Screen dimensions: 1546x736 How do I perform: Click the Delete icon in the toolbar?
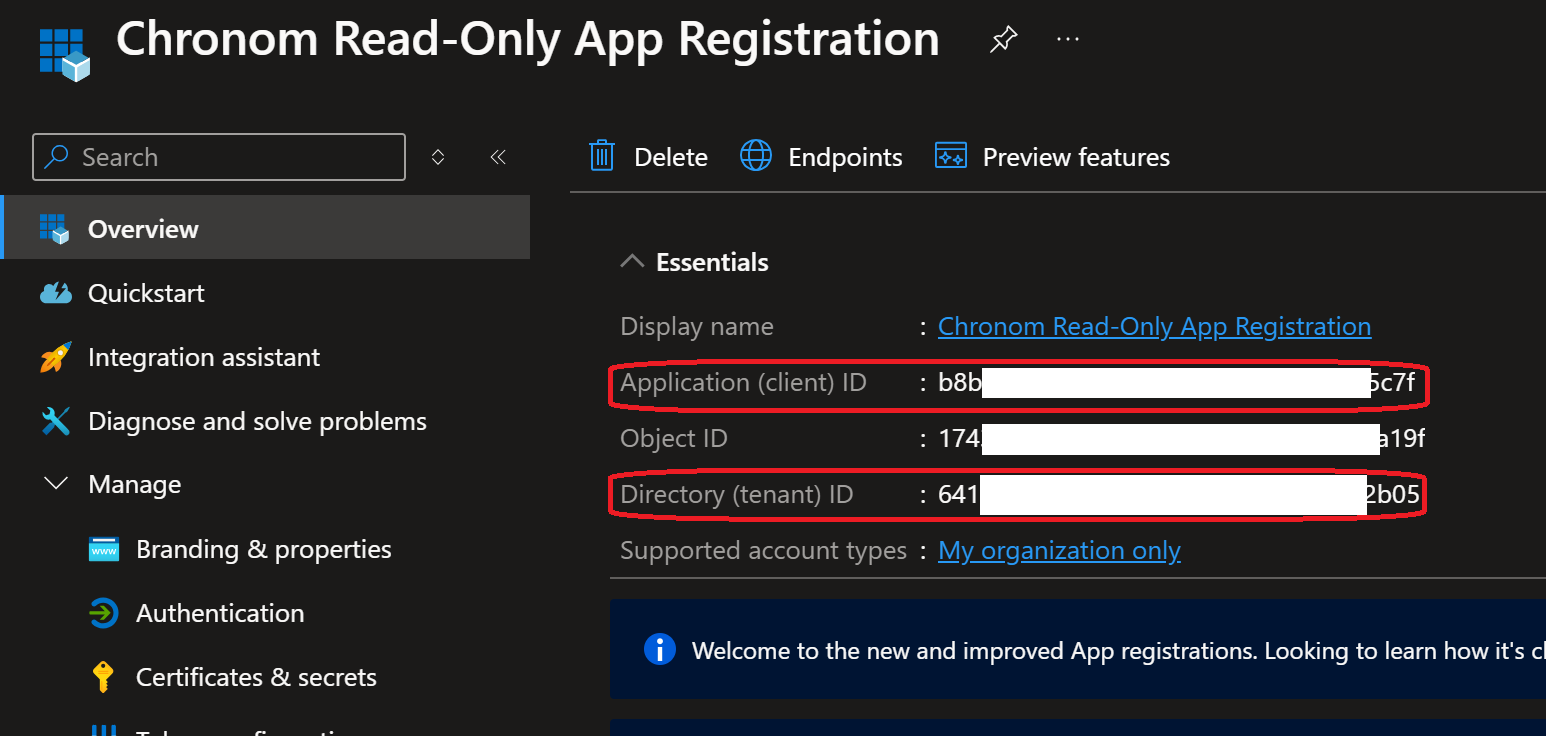[x=601, y=156]
